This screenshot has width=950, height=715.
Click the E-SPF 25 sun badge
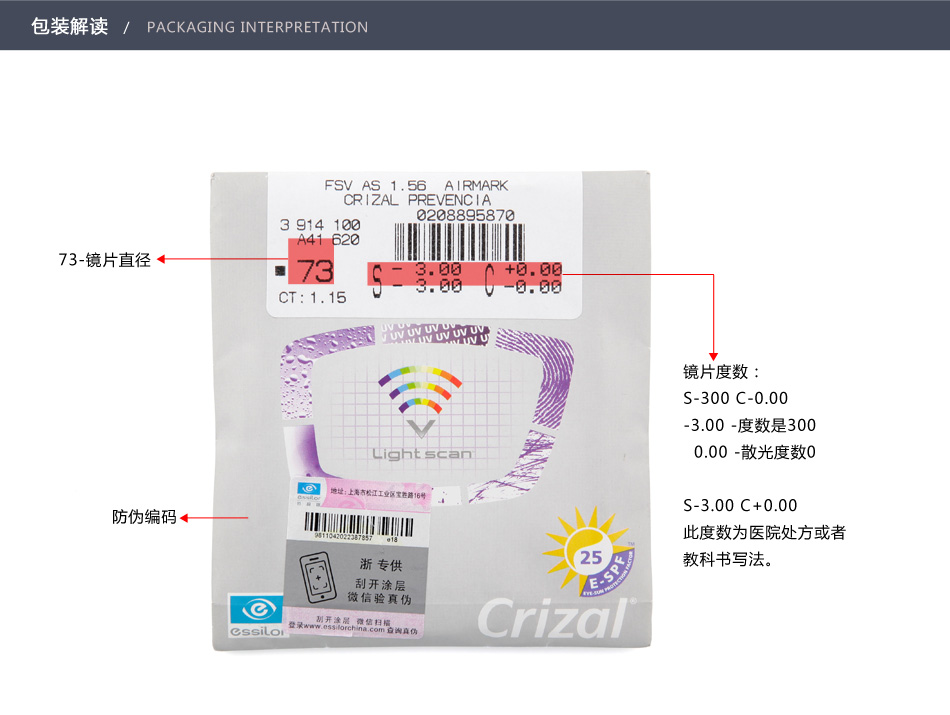click(x=589, y=552)
